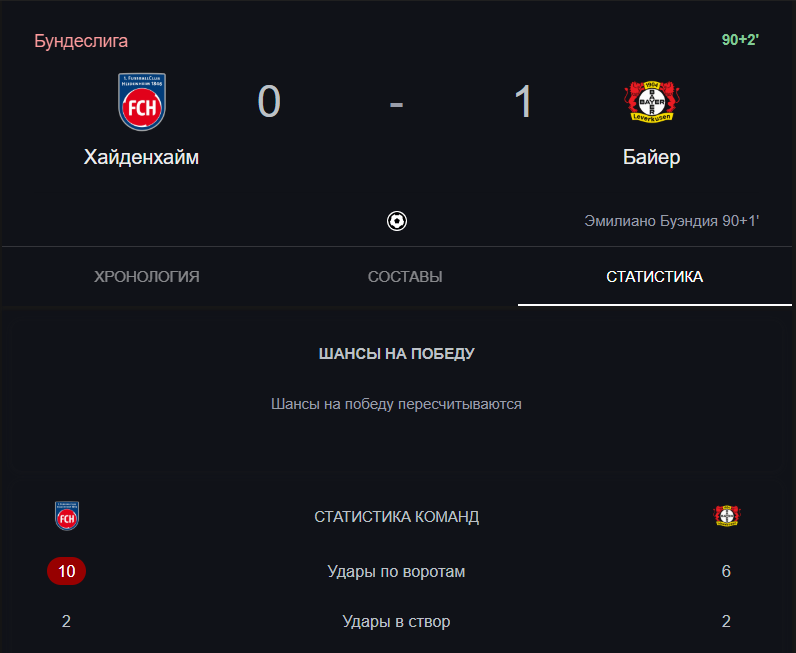Open the Хронология tab
Viewport: 796px width, 653px height.
[147, 277]
